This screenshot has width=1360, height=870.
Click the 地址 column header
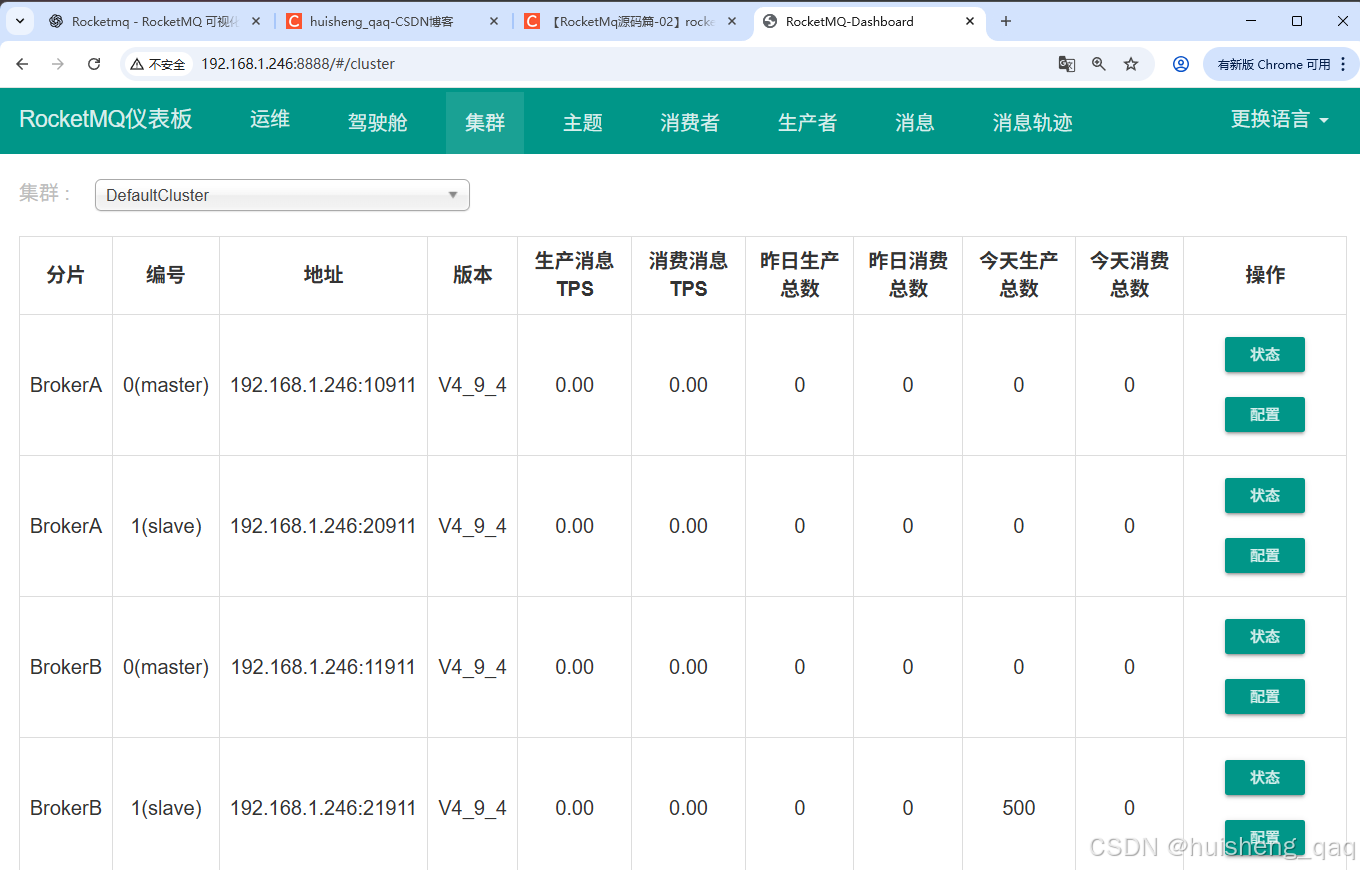click(x=324, y=275)
